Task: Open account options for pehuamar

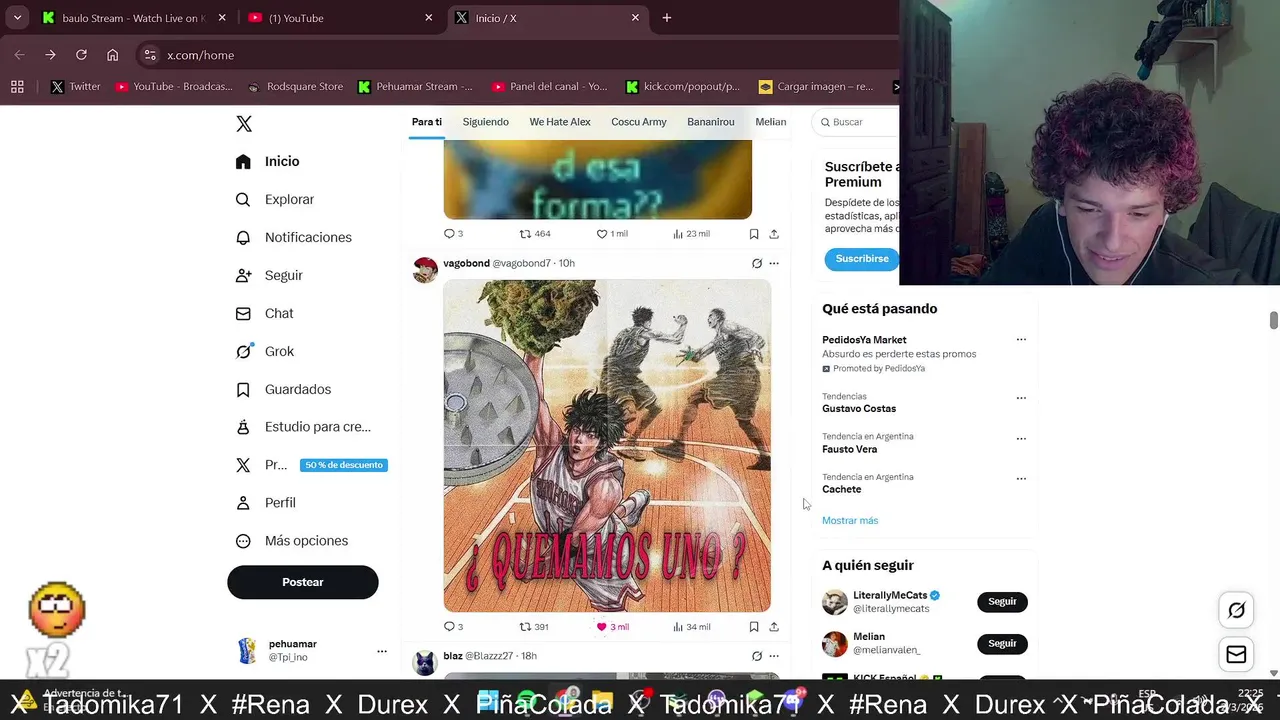Action: [381, 651]
